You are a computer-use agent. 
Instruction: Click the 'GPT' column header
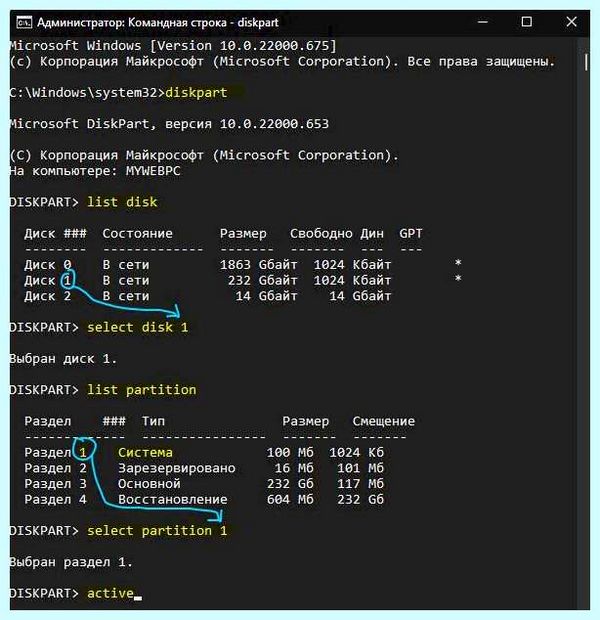tap(411, 233)
